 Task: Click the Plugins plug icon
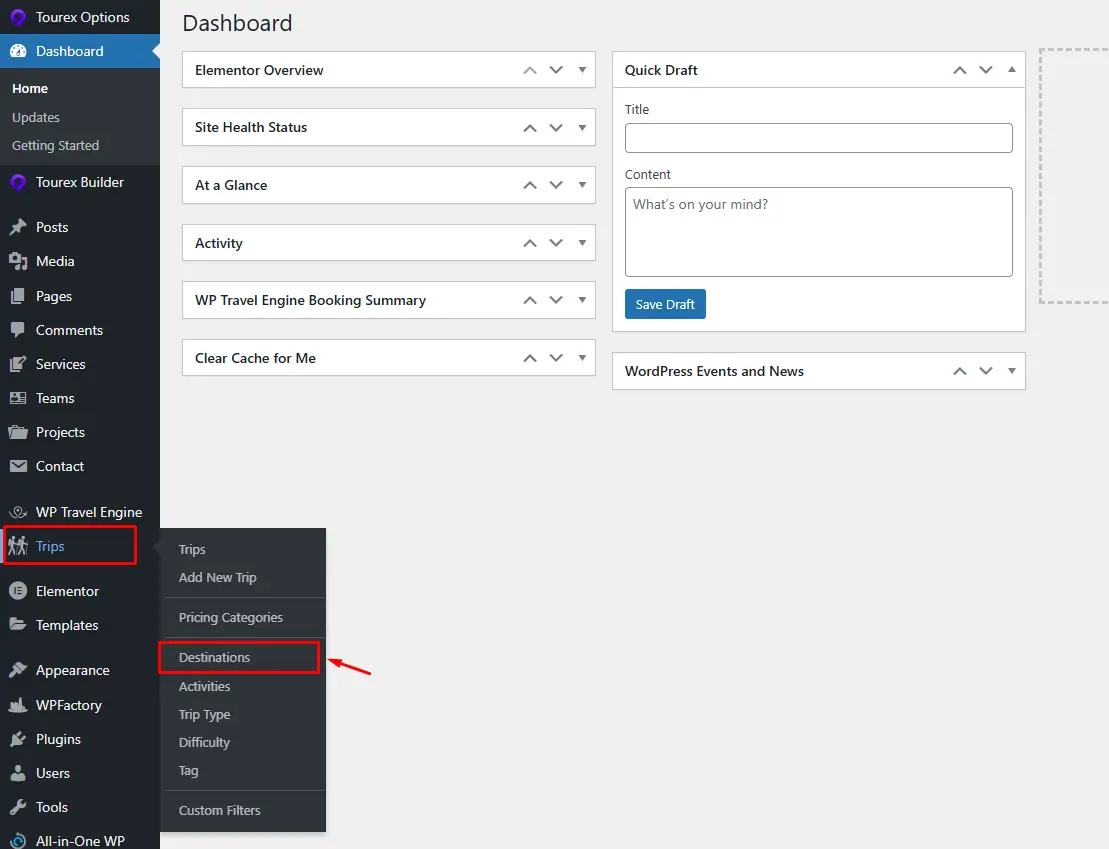pyautogui.click(x=18, y=739)
